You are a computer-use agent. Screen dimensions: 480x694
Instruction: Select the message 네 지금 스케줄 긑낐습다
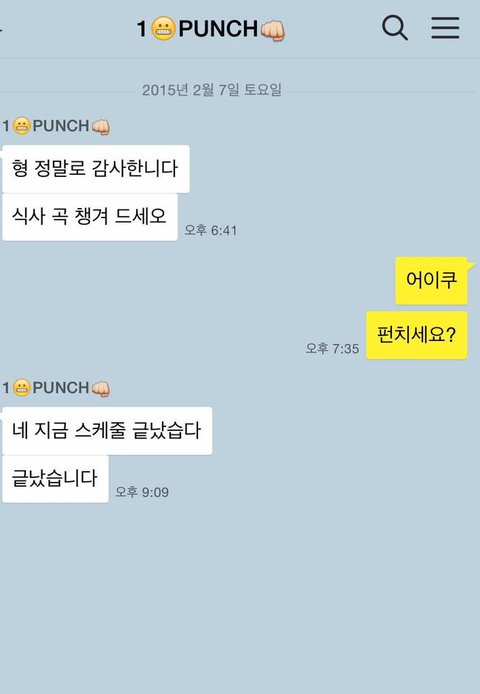[107, 431]
